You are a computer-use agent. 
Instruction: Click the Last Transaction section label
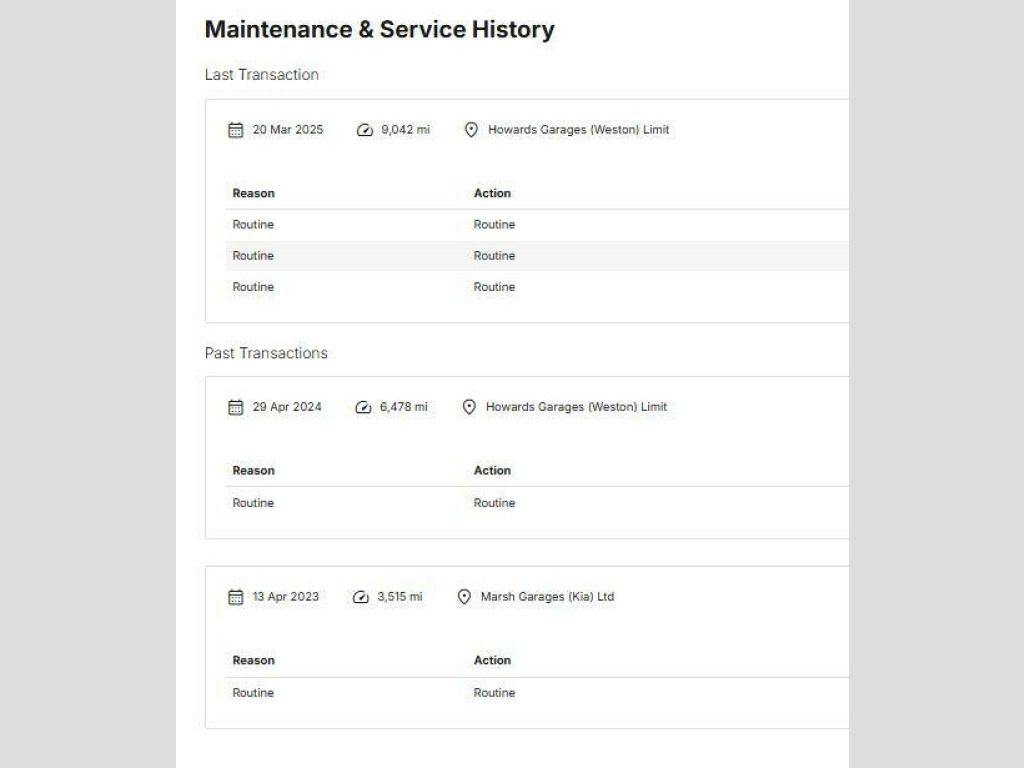pyautogui.click(x=262, y=75)
